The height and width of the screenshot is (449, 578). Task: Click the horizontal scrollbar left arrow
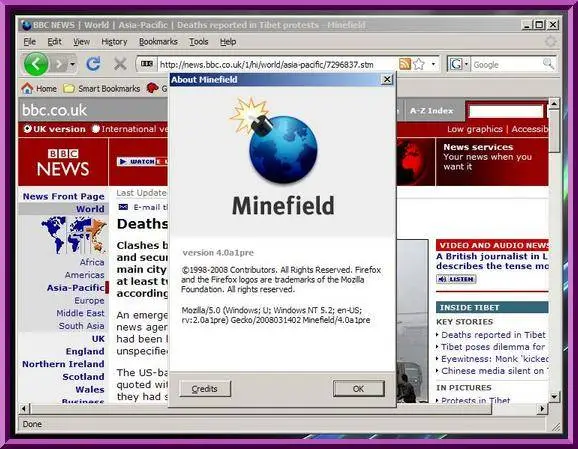coord(24,408)
